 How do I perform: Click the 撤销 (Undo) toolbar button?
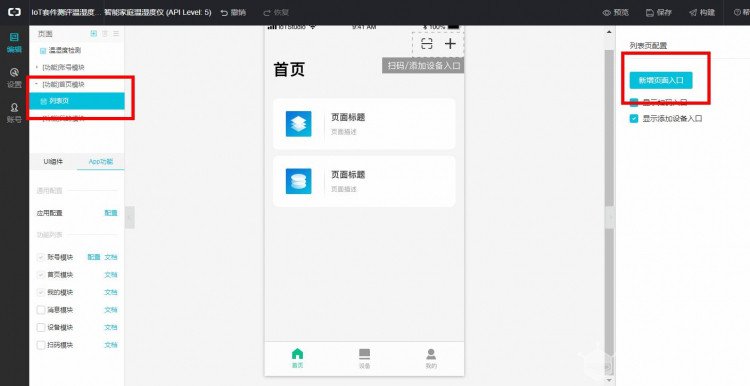pos(233,12)
